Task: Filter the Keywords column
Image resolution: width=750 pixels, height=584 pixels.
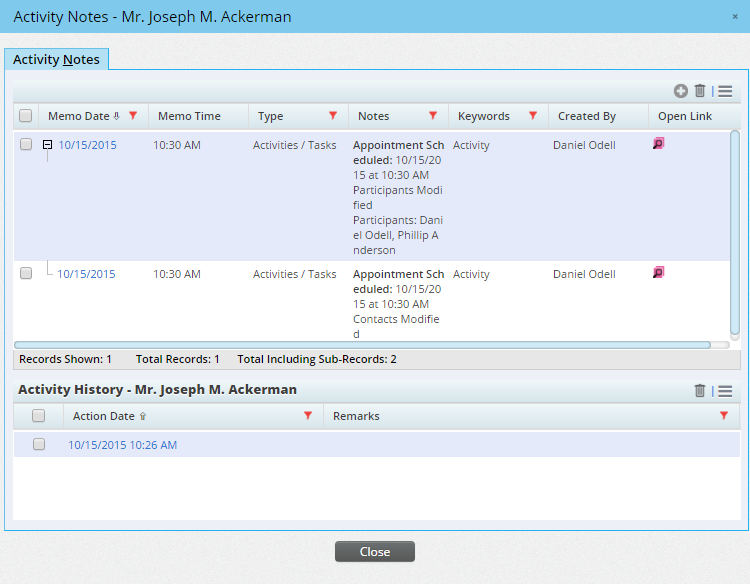Action: (x=533, y=116)
